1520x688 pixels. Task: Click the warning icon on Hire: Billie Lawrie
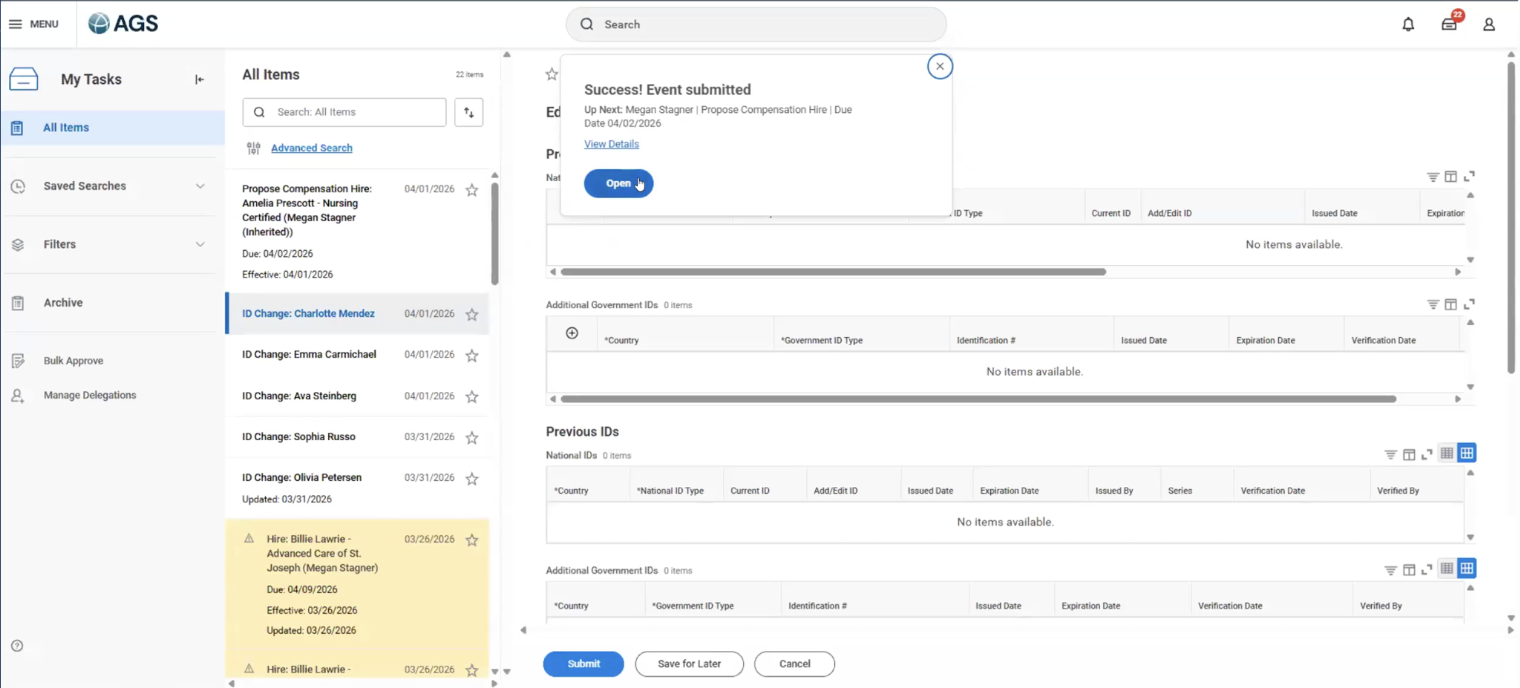(249, 539)
